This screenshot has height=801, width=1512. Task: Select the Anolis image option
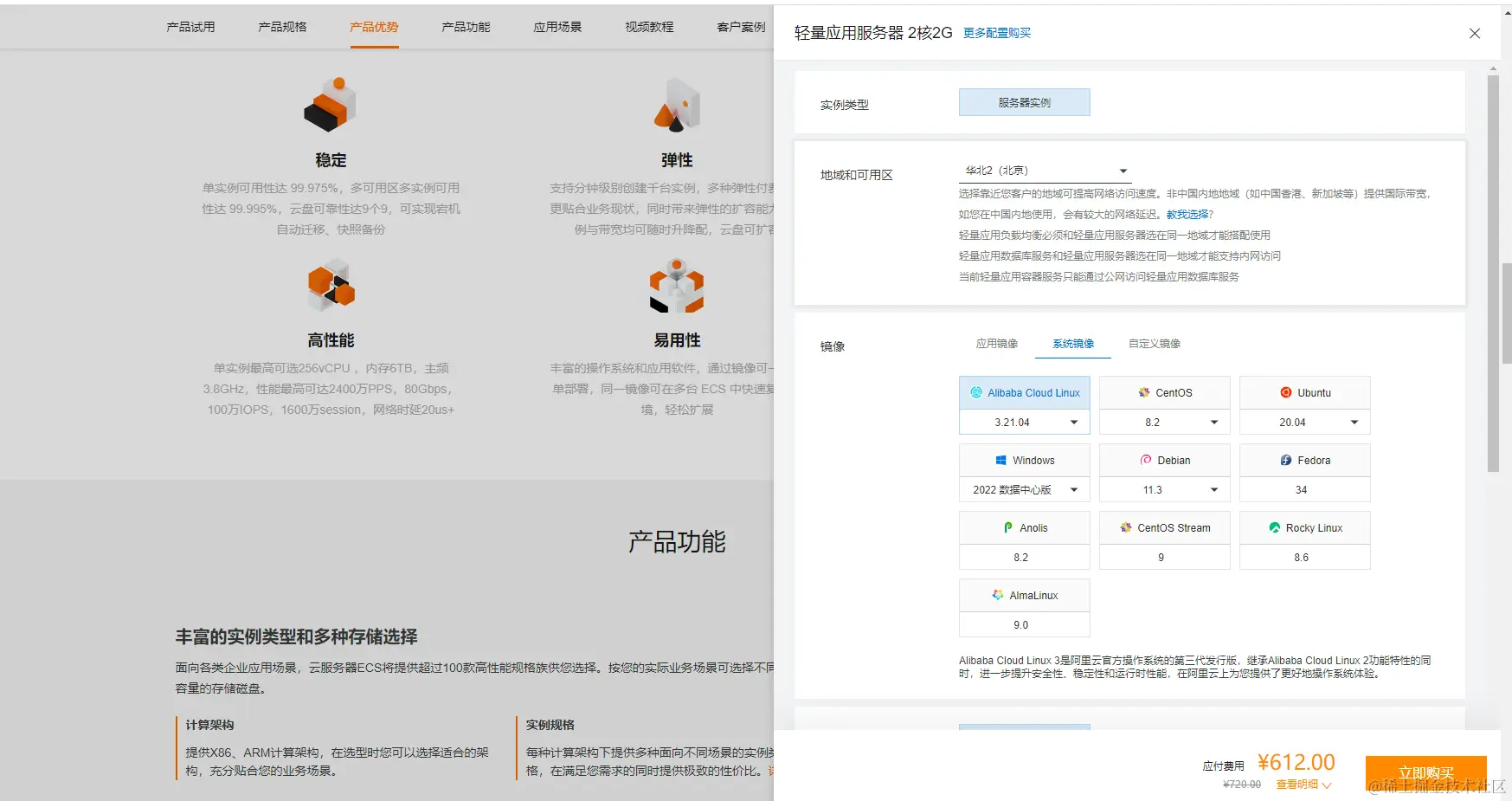point(1025,527)
